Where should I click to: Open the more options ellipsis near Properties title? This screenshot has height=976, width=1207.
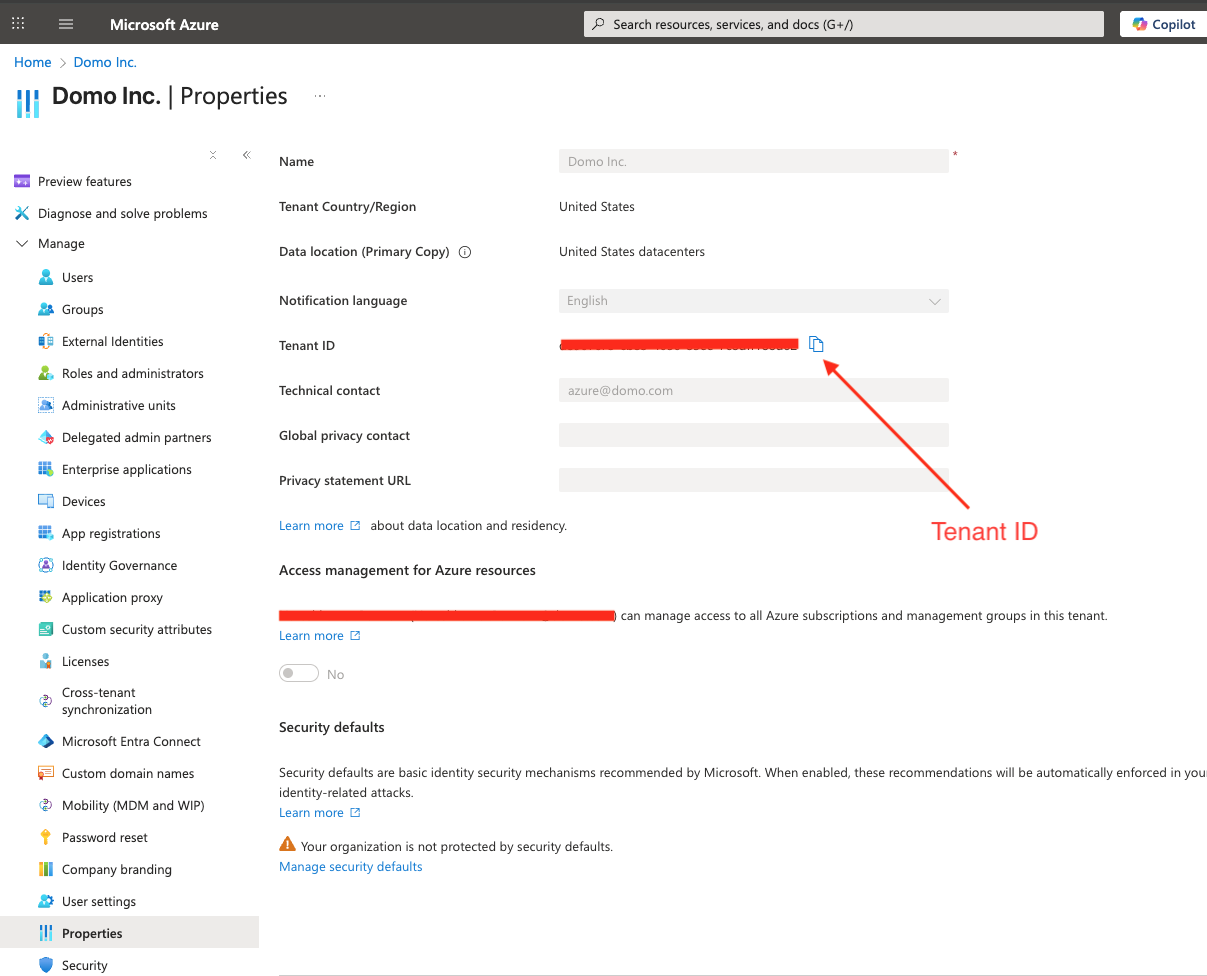(320, 96)
